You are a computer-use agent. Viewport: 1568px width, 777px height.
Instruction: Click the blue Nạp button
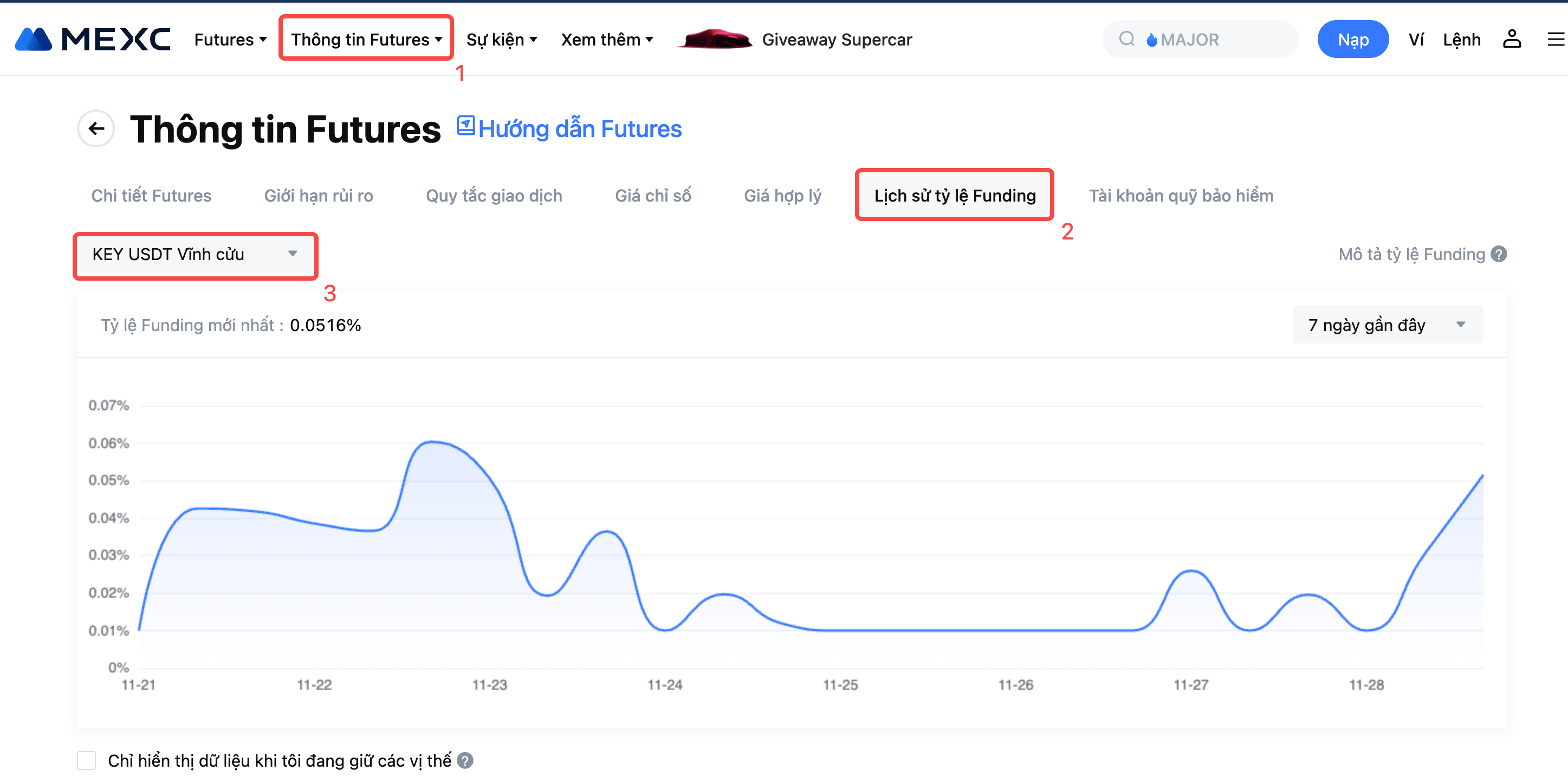click(1352, 40)
